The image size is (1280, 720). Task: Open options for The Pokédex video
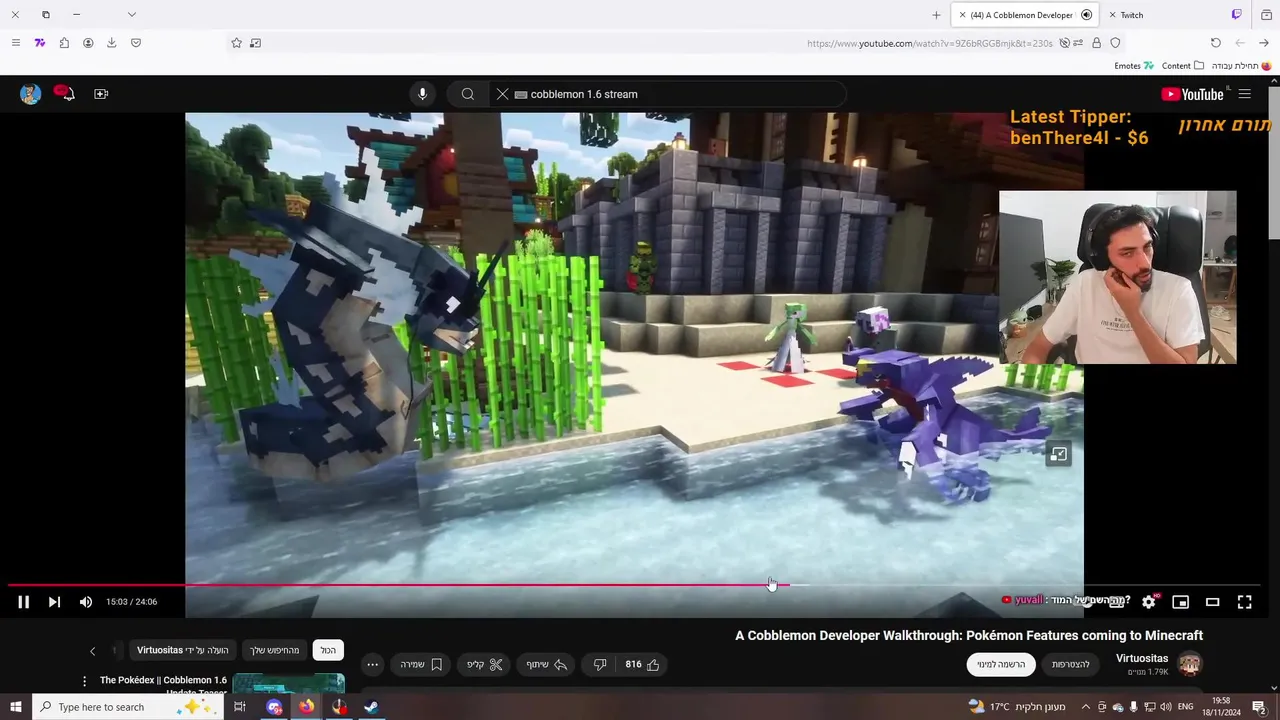(x=84, y=681)
